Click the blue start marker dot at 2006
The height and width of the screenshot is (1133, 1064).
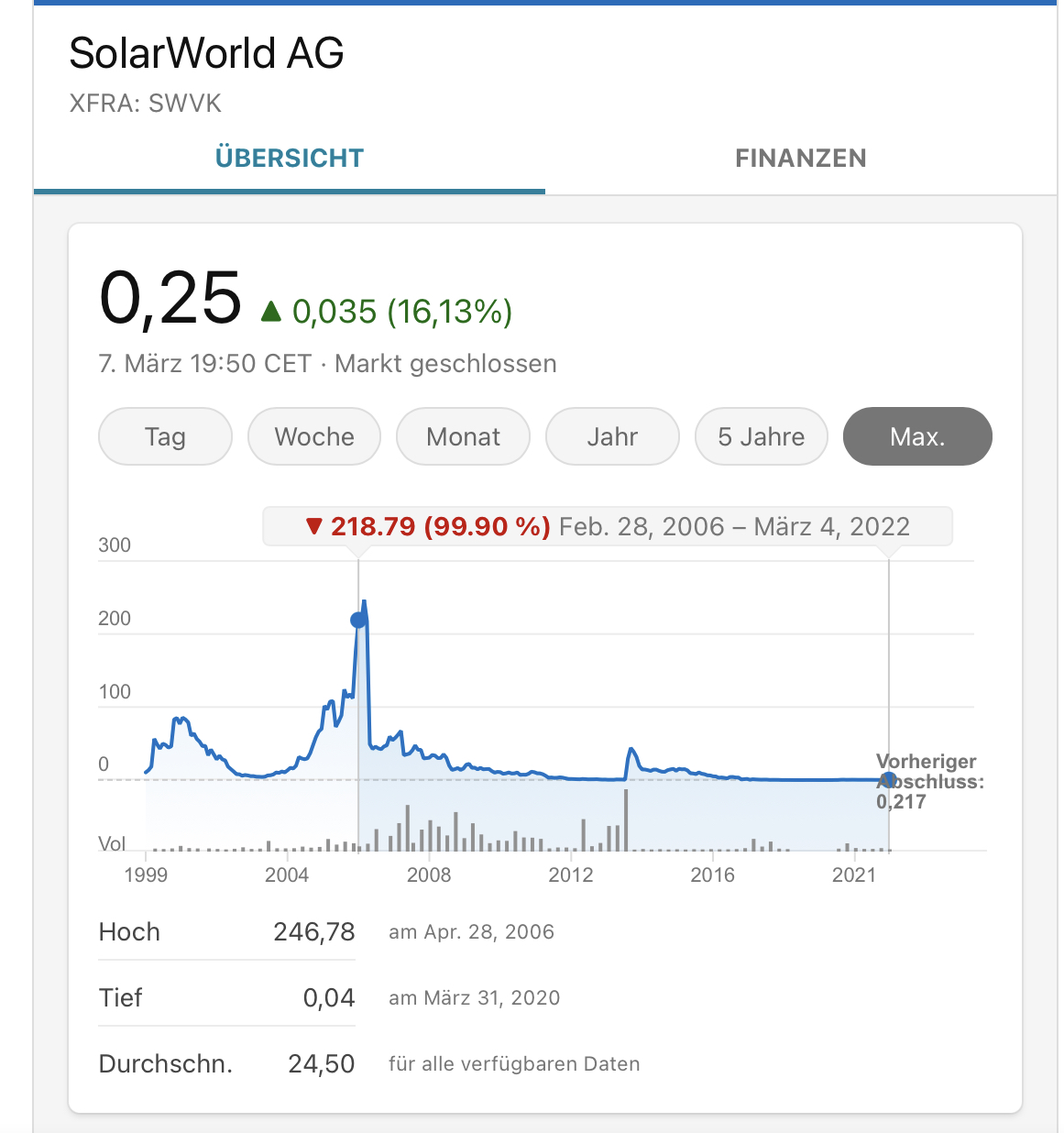tap(358, 621)
